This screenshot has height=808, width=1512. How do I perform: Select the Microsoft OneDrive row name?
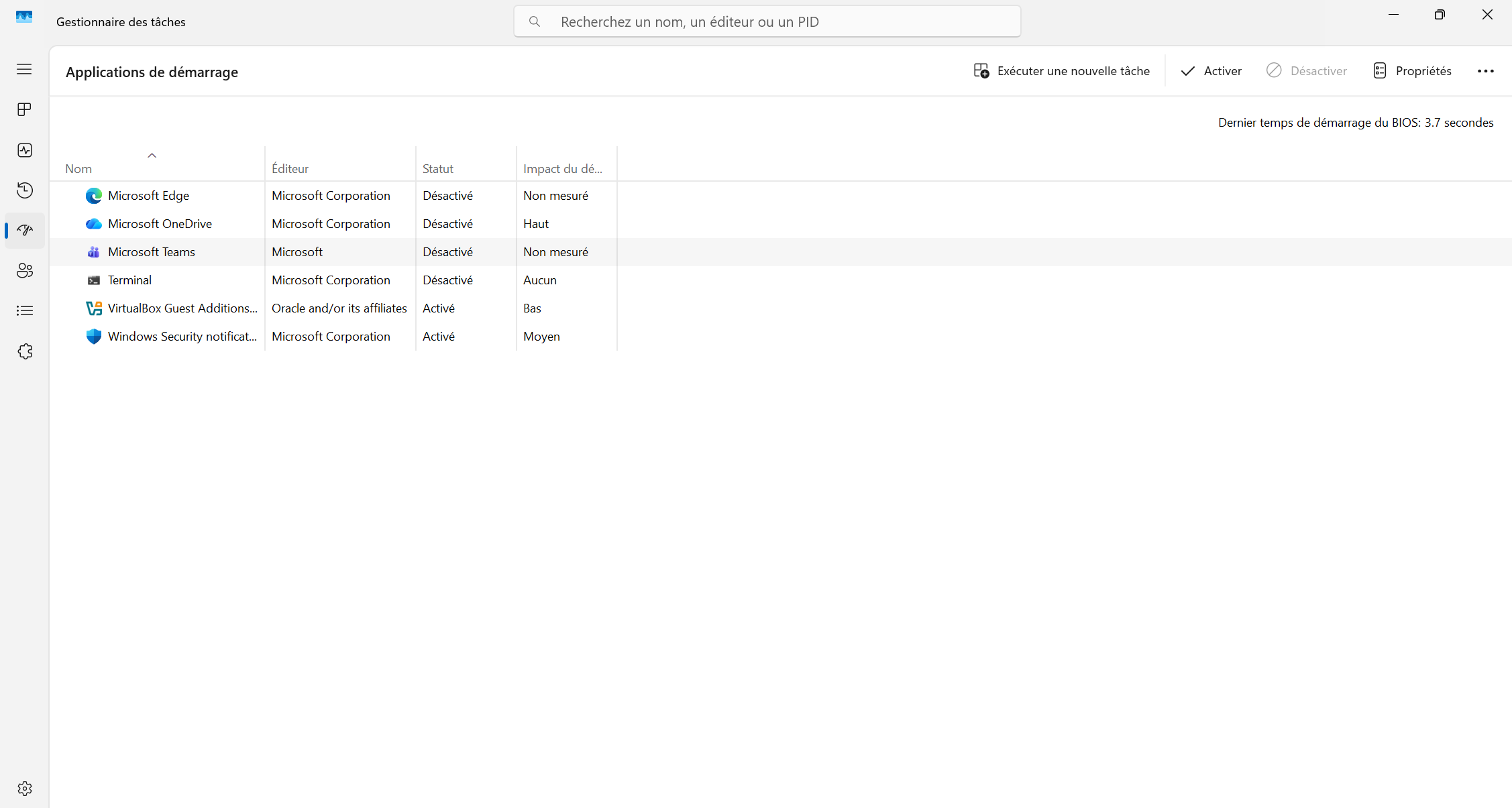point(160,224)
